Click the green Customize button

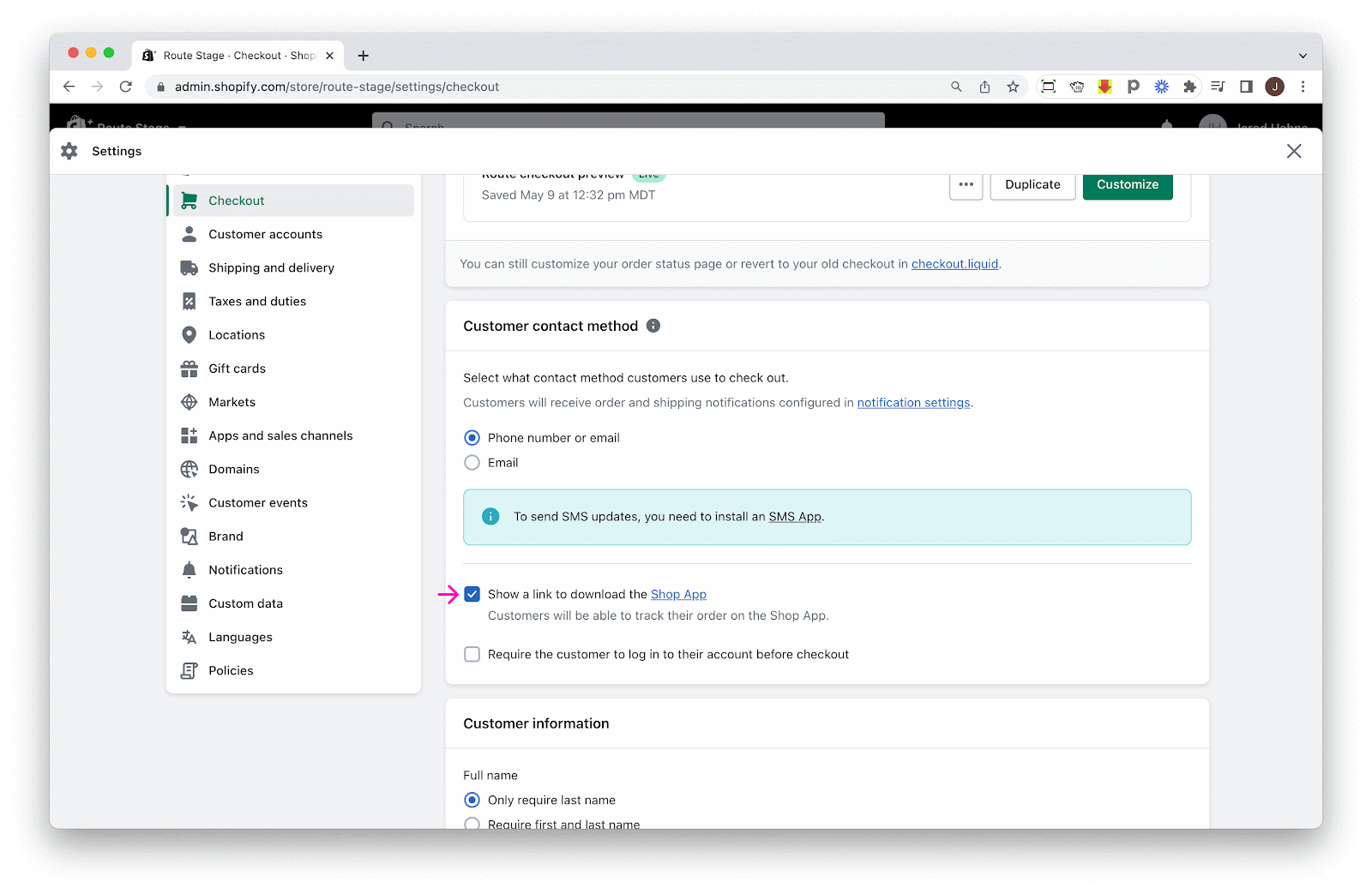pos(1128,185)
